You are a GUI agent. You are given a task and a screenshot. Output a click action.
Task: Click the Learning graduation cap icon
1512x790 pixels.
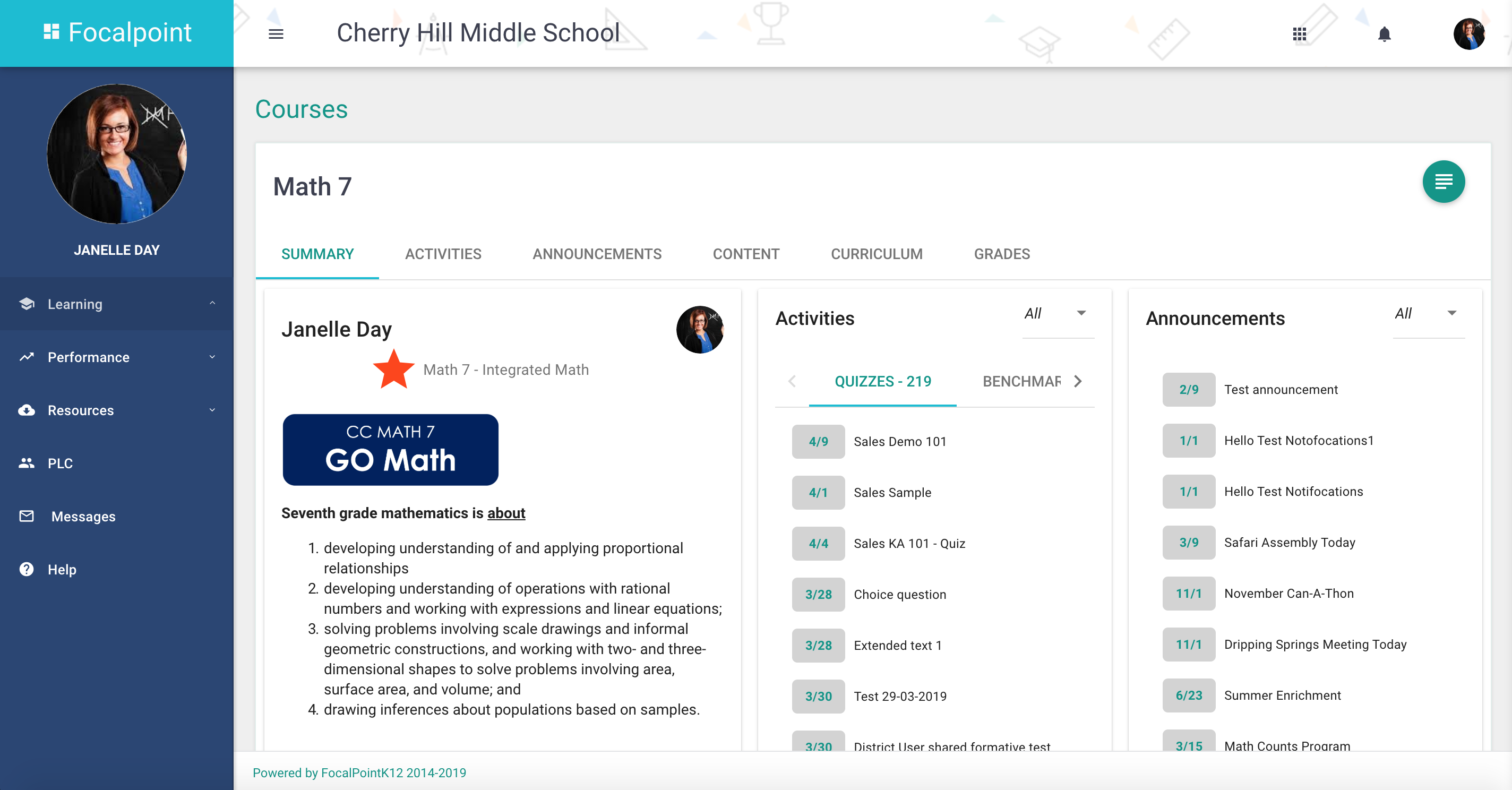[27, 304]
